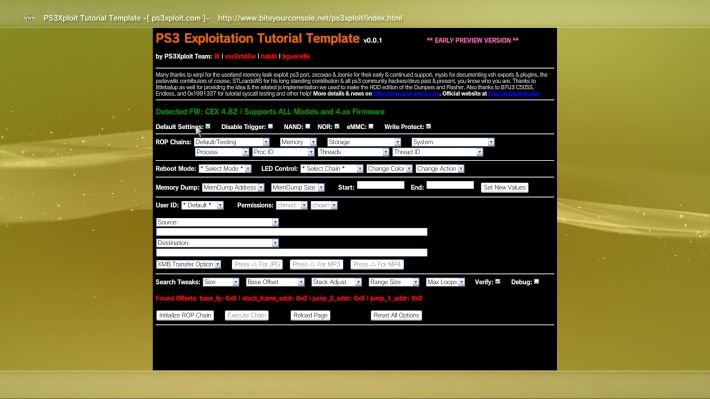The height and width of the screenshot is (399, 710).
Task: Click the Set New Values button
Action: (x=504, y=187)
